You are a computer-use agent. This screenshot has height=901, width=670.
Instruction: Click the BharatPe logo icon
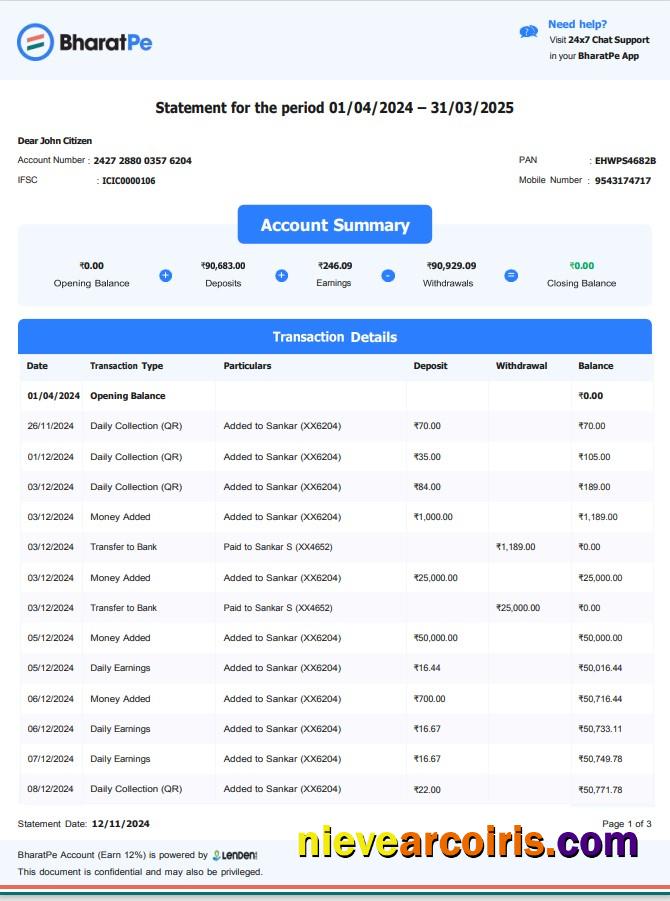tap(35, 42)
